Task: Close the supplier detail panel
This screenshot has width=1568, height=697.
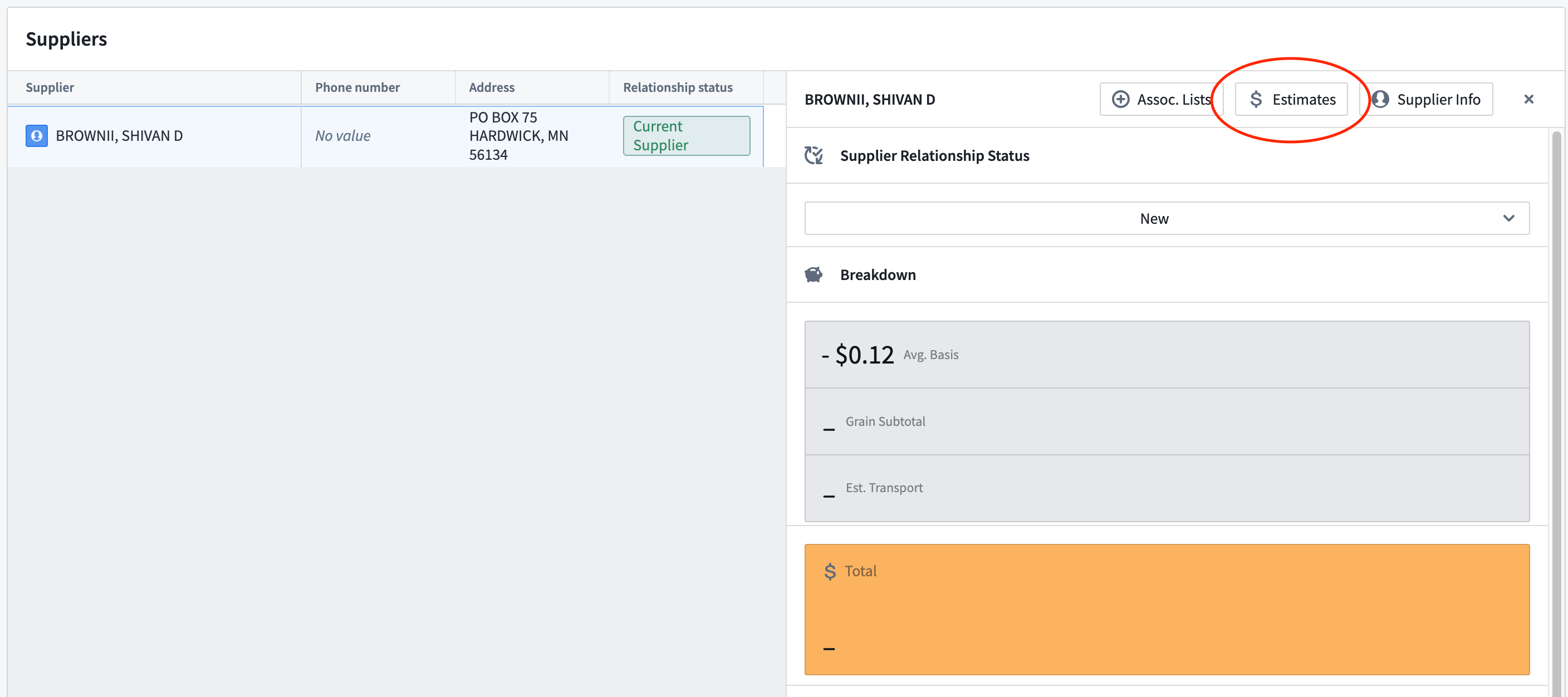Action: [1528, 99]
